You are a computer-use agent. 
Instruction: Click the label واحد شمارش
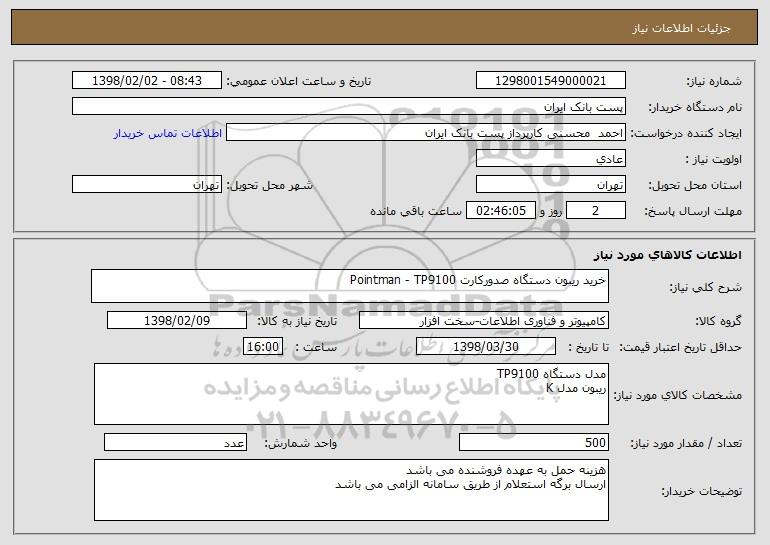(301, 443)
